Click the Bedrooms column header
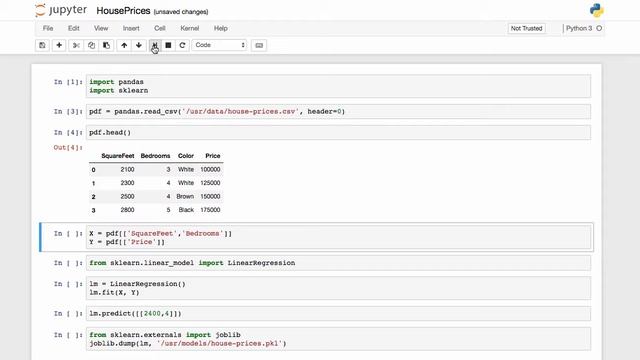The image size is (640, 360). (x=155, y=156)
